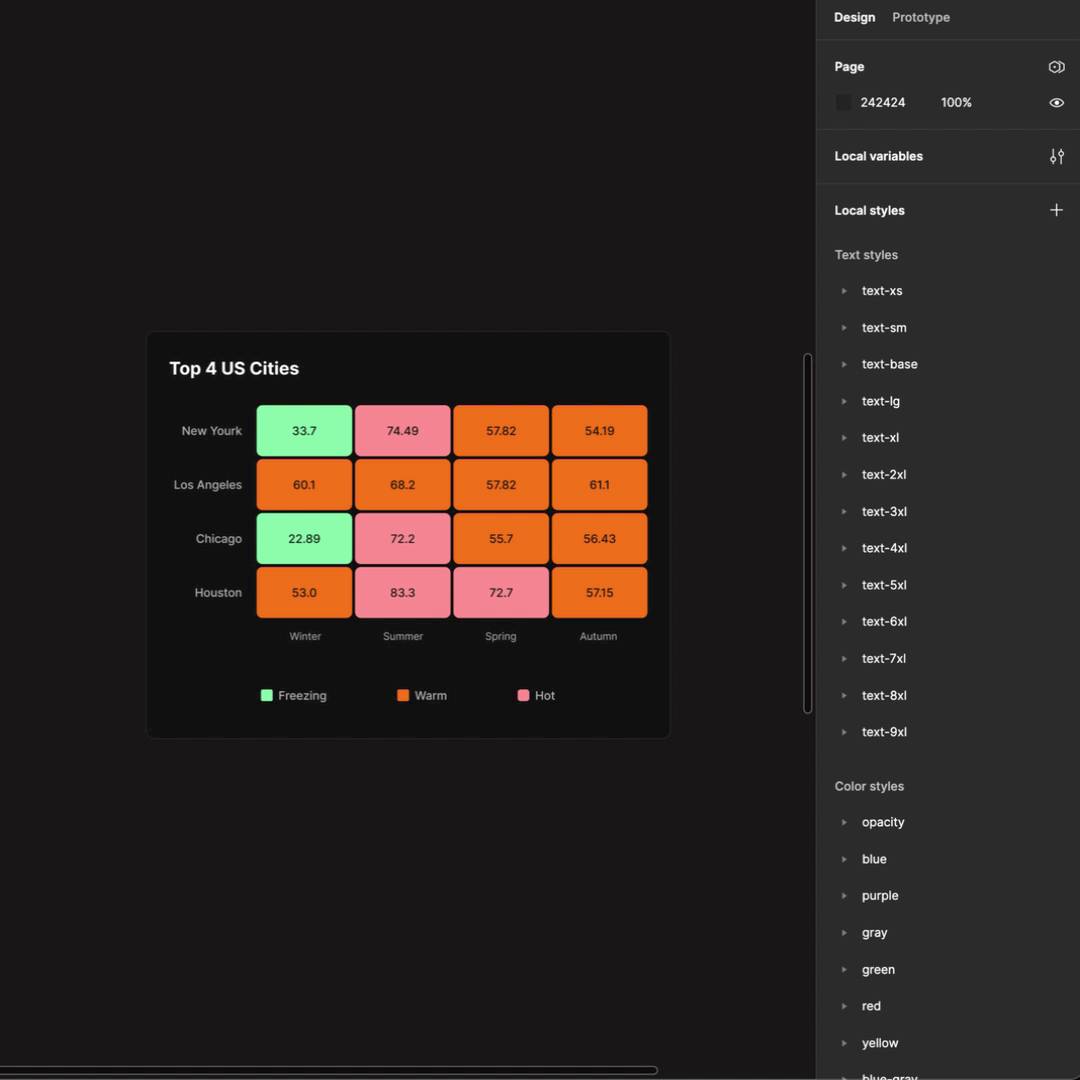
Task: Select the Freezing legend swatch on the canvas
Action: point(266,695)
